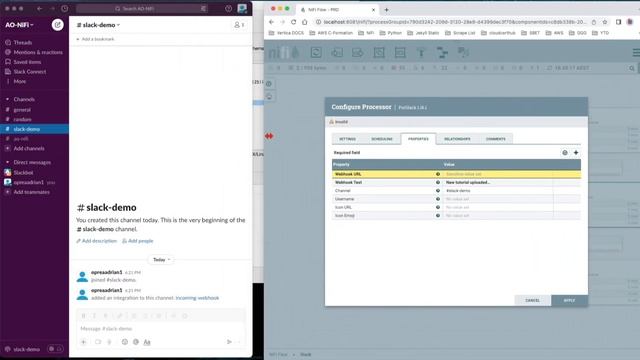Viewport: 640px width, 360px height.
Task: Click the browser home icon
Action: pyautogui.click(x=304, y=22)
